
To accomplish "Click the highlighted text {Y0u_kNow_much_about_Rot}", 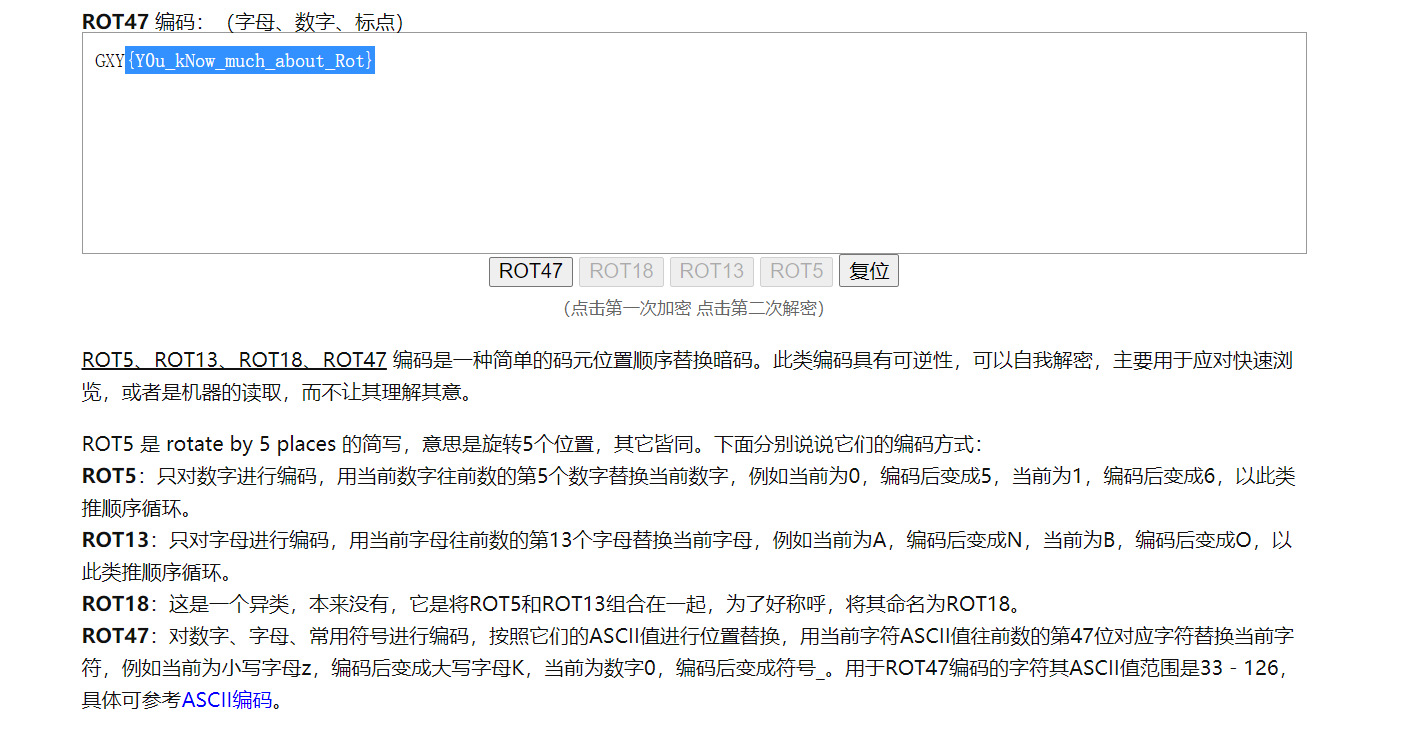I will point(250,61).
